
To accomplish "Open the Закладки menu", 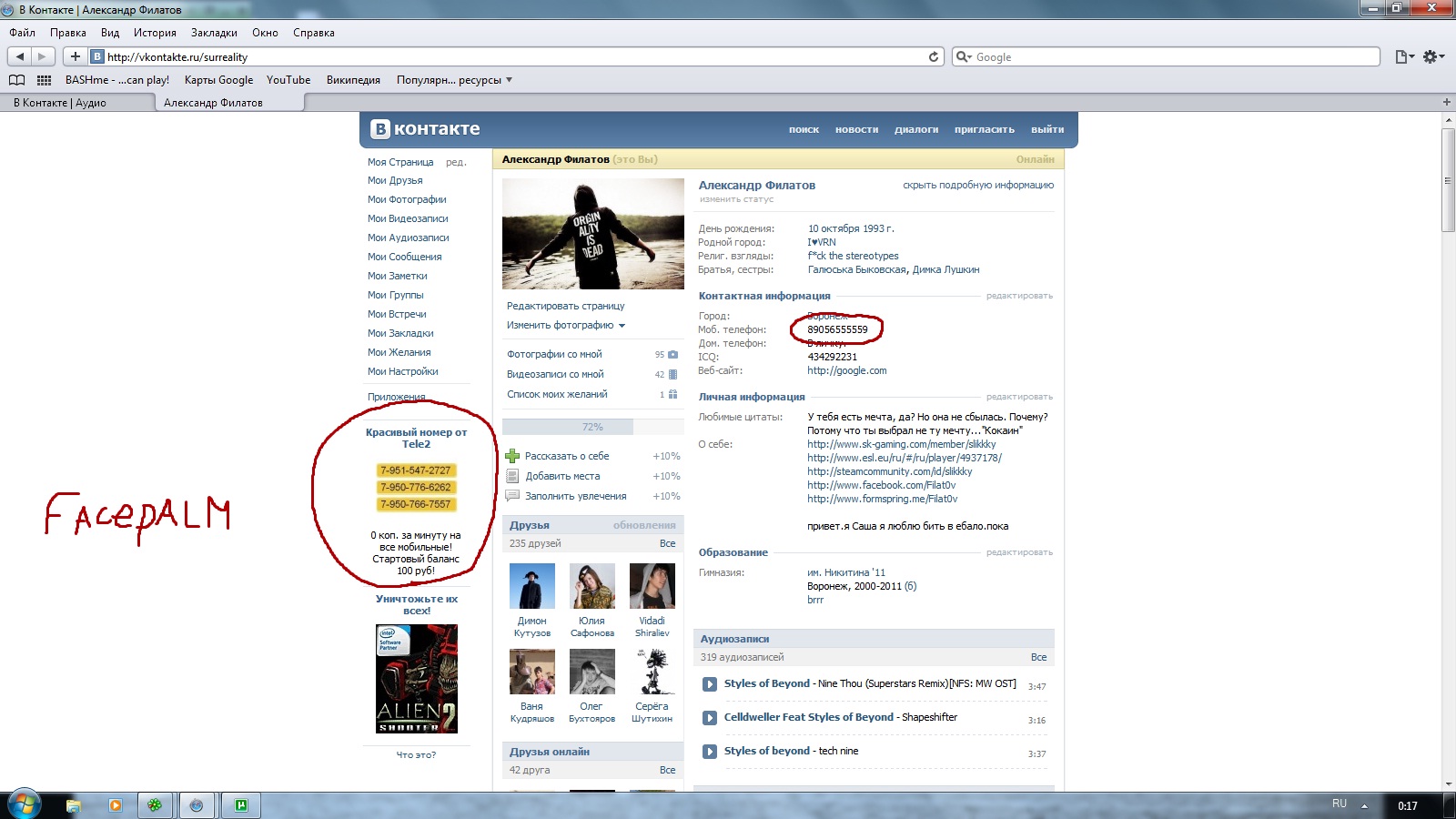I will tap(214, 33).
